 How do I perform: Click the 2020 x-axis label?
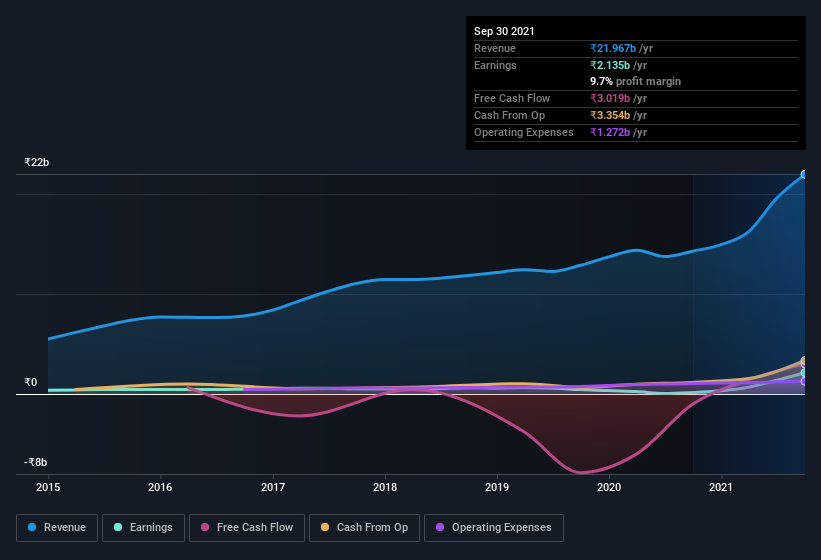[x=609, y=487]
